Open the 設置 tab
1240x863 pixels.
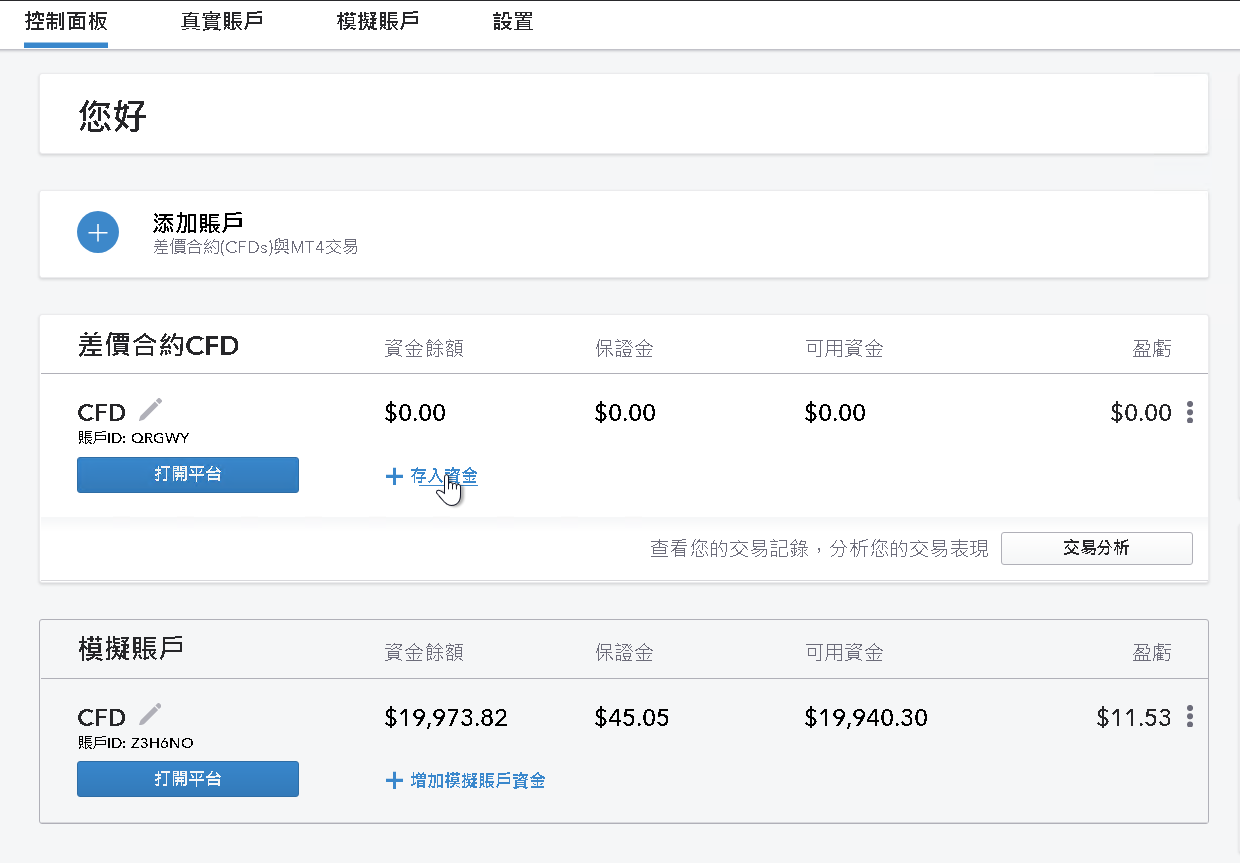pyautogui.click(x=512, y=20)
